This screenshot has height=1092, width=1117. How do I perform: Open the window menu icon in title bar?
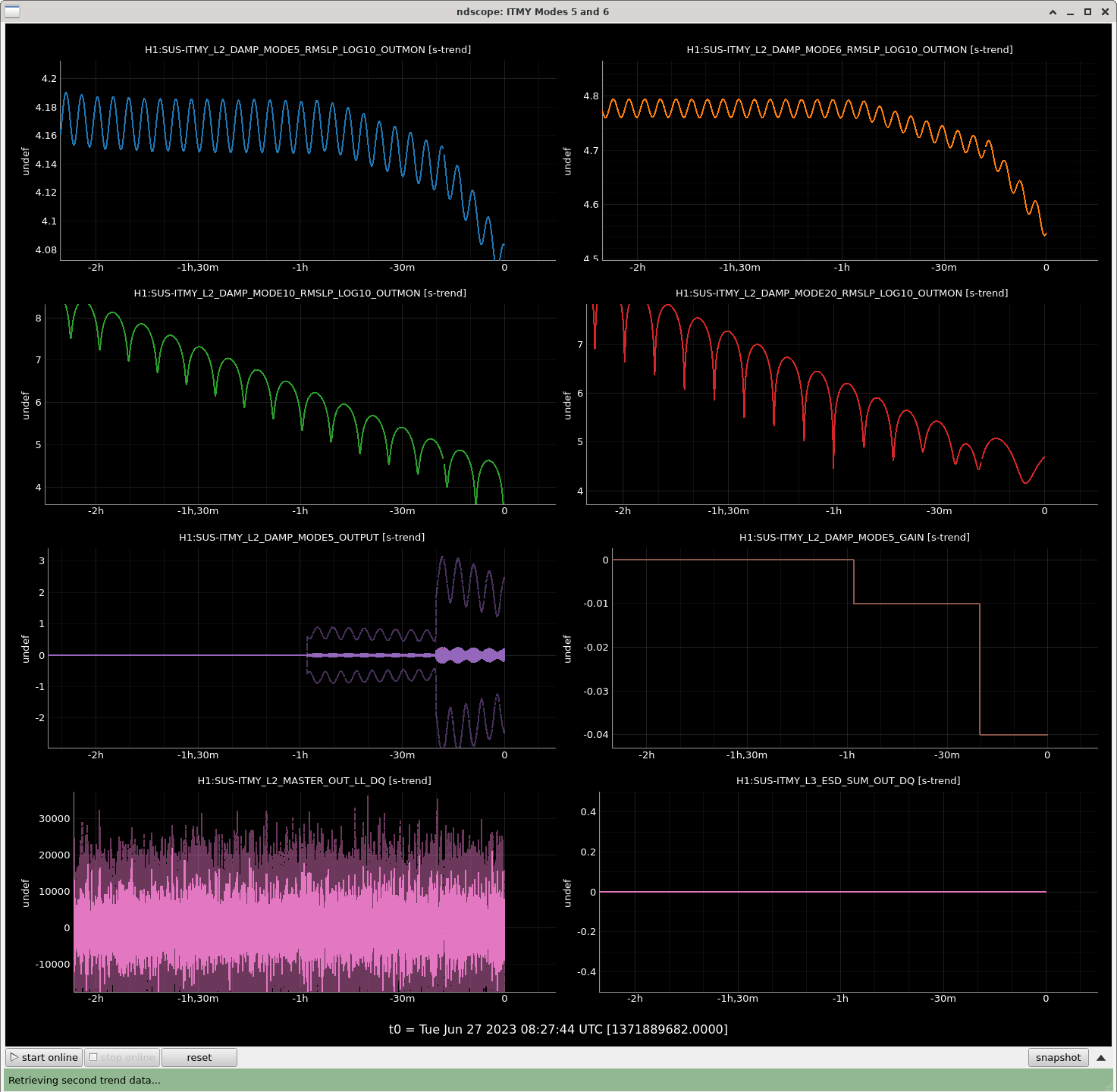point(12,11)
